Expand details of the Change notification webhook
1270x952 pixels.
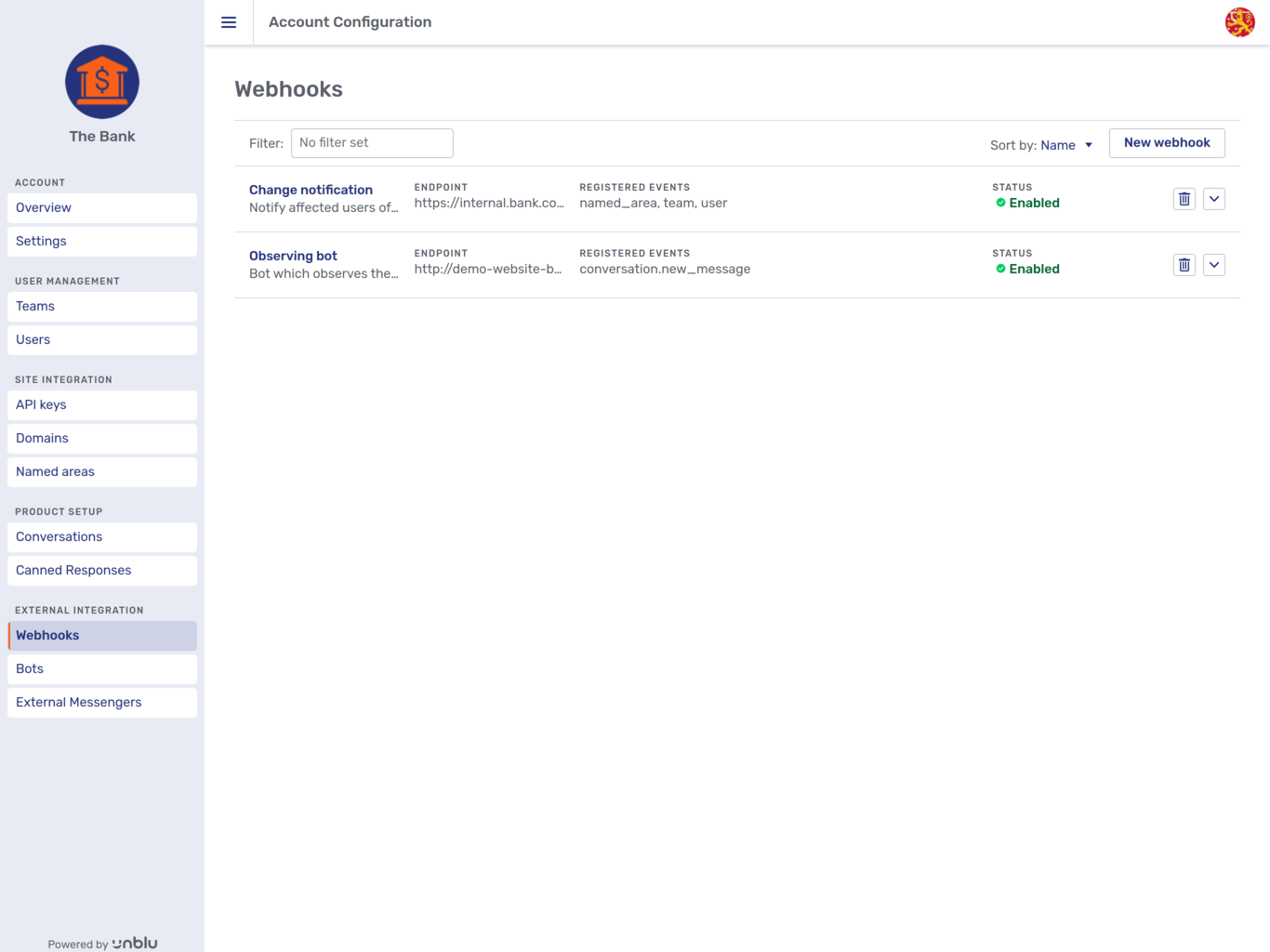(x=1214, y=198)
